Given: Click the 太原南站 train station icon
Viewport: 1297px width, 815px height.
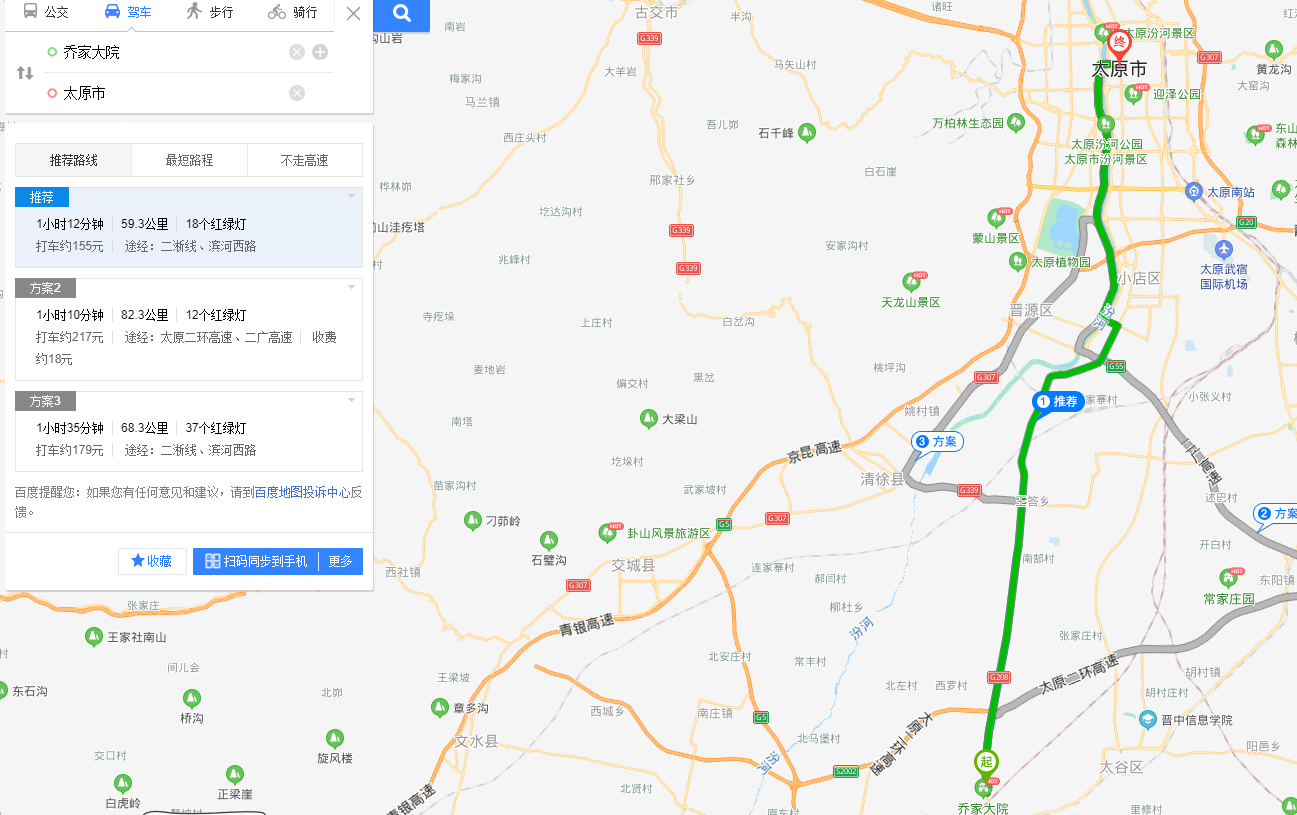Looking at the screenshot, I should tap(1193, 191).
